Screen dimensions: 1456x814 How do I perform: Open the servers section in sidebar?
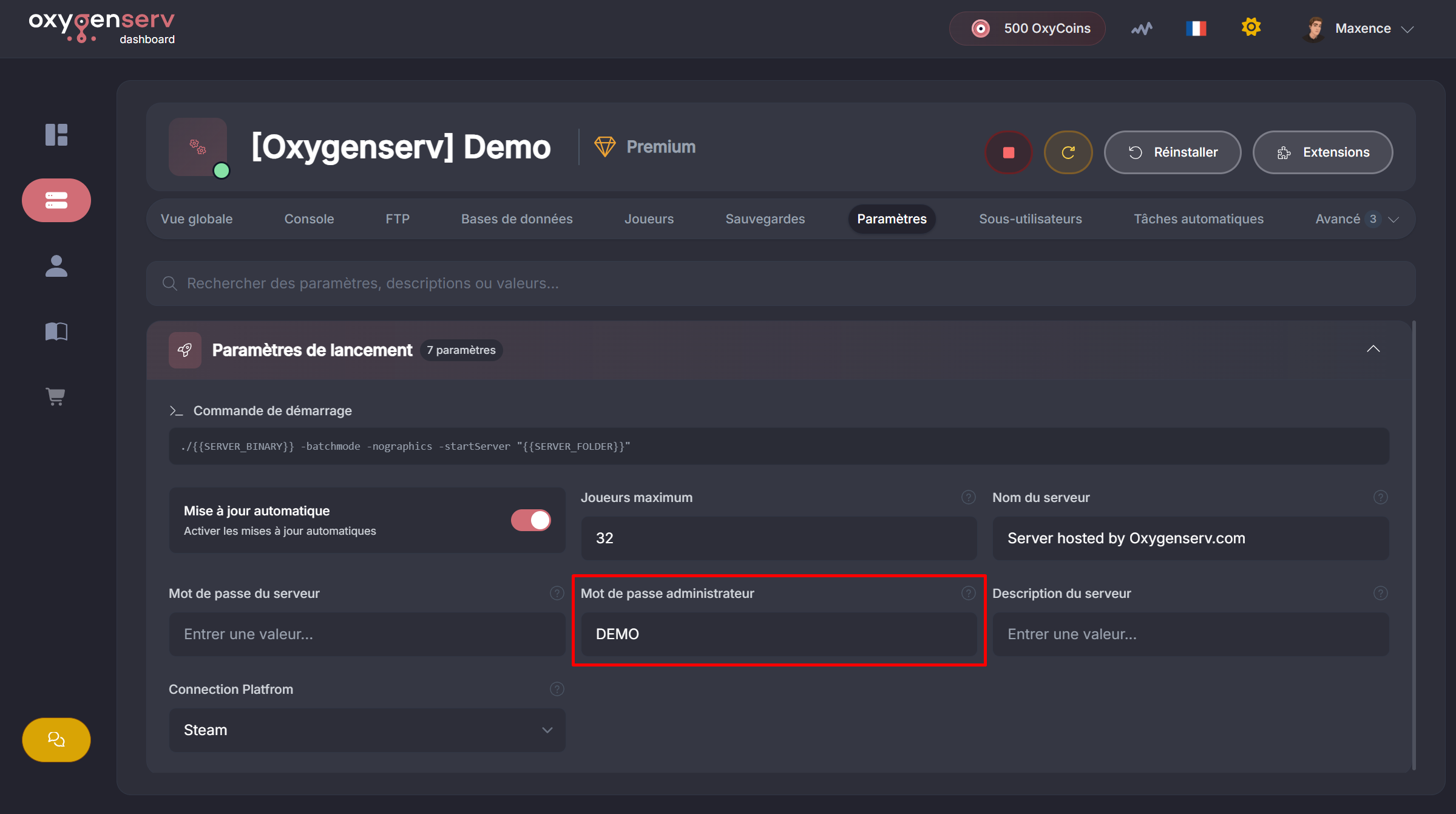click(56, 200)
